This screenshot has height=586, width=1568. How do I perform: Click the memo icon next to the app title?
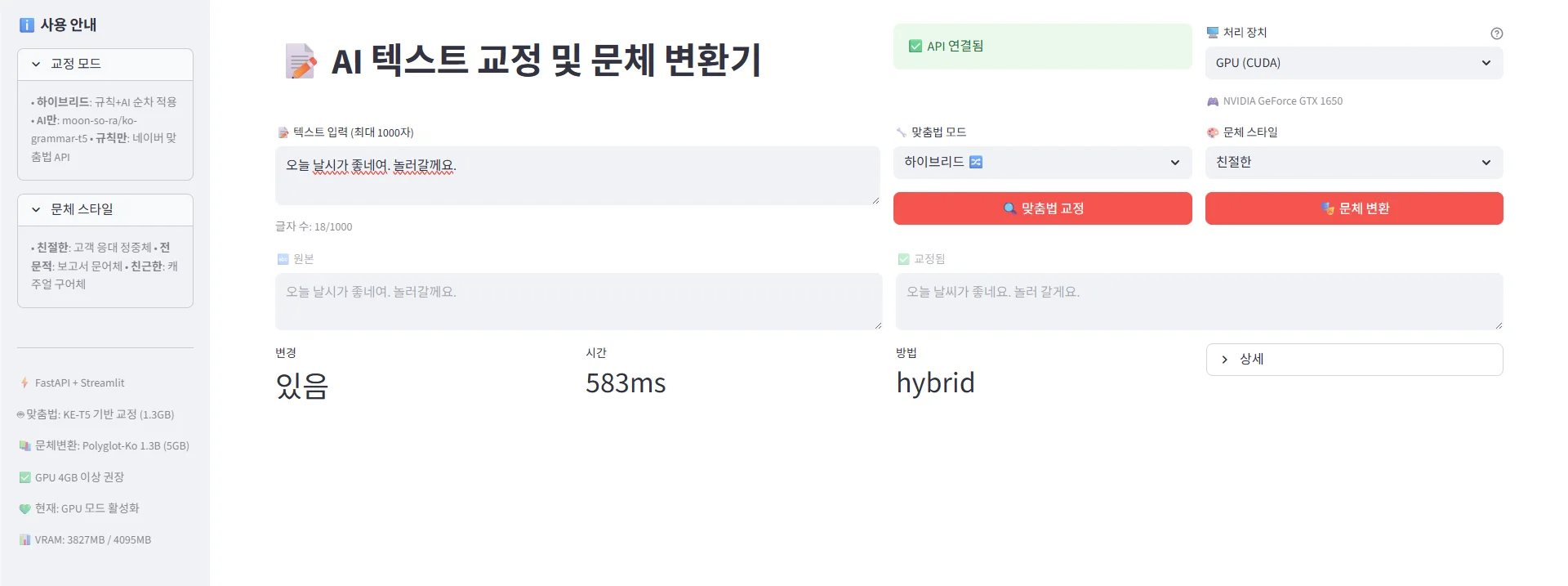coord(298,60)
